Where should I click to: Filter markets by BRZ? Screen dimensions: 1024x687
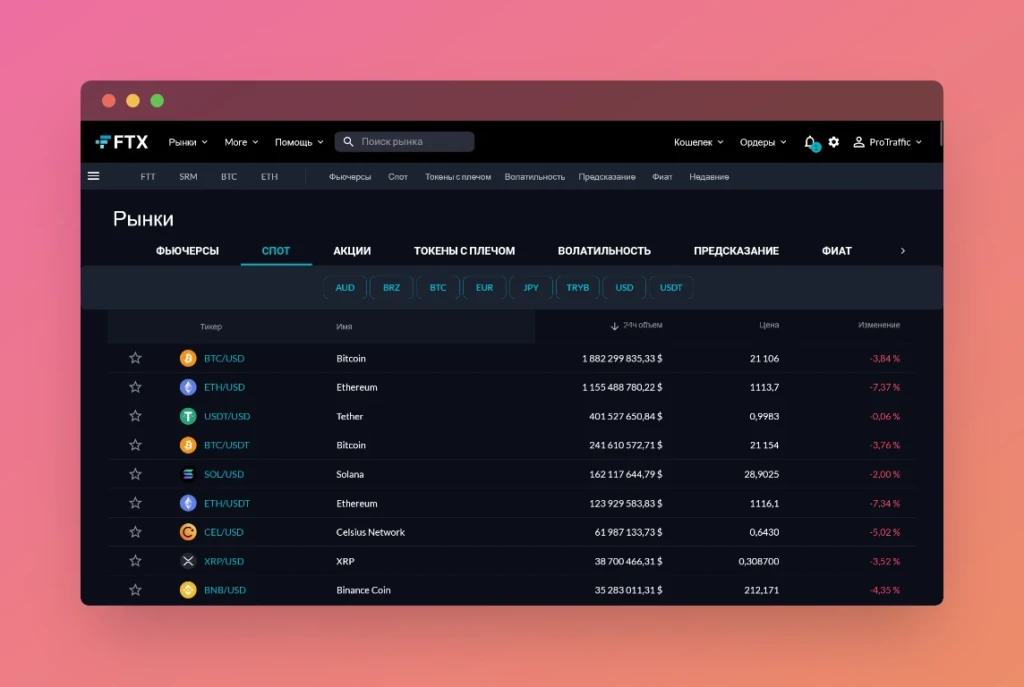click(391, 287)
